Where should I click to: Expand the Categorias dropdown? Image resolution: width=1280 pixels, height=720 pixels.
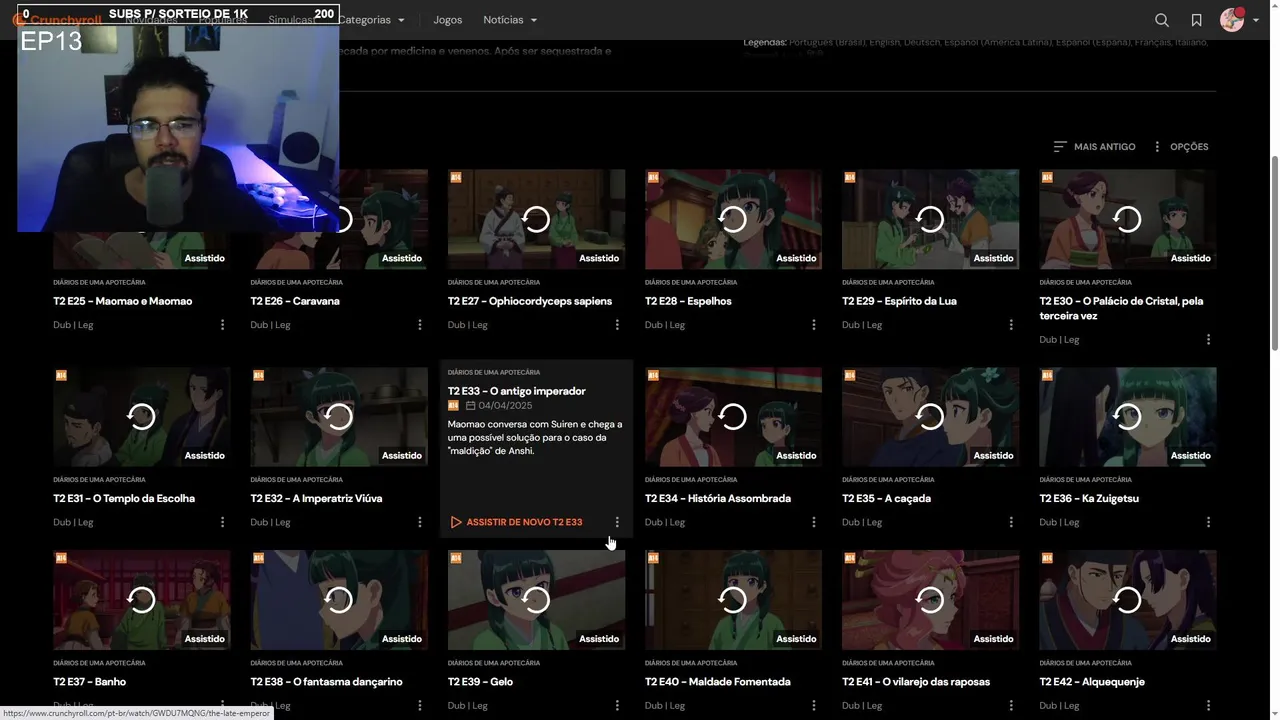(x=371, y=20)
